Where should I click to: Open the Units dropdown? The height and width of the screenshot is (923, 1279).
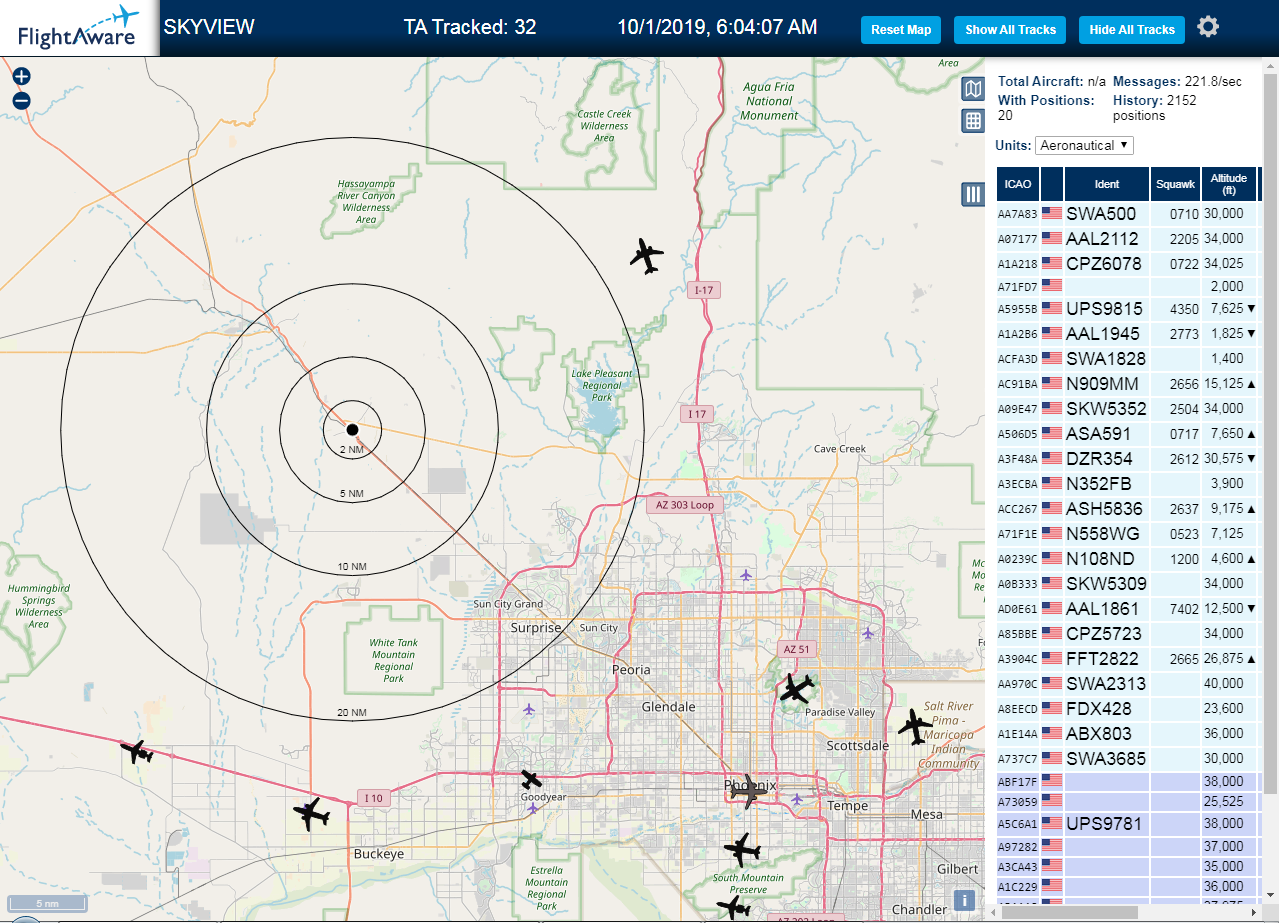click(1084, 145)
